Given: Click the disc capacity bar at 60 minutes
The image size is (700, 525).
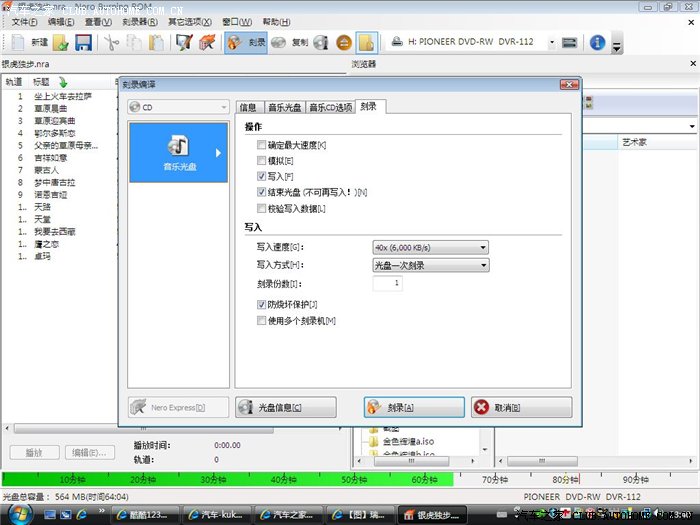Looking at the screenshot, I should [424, 480].
